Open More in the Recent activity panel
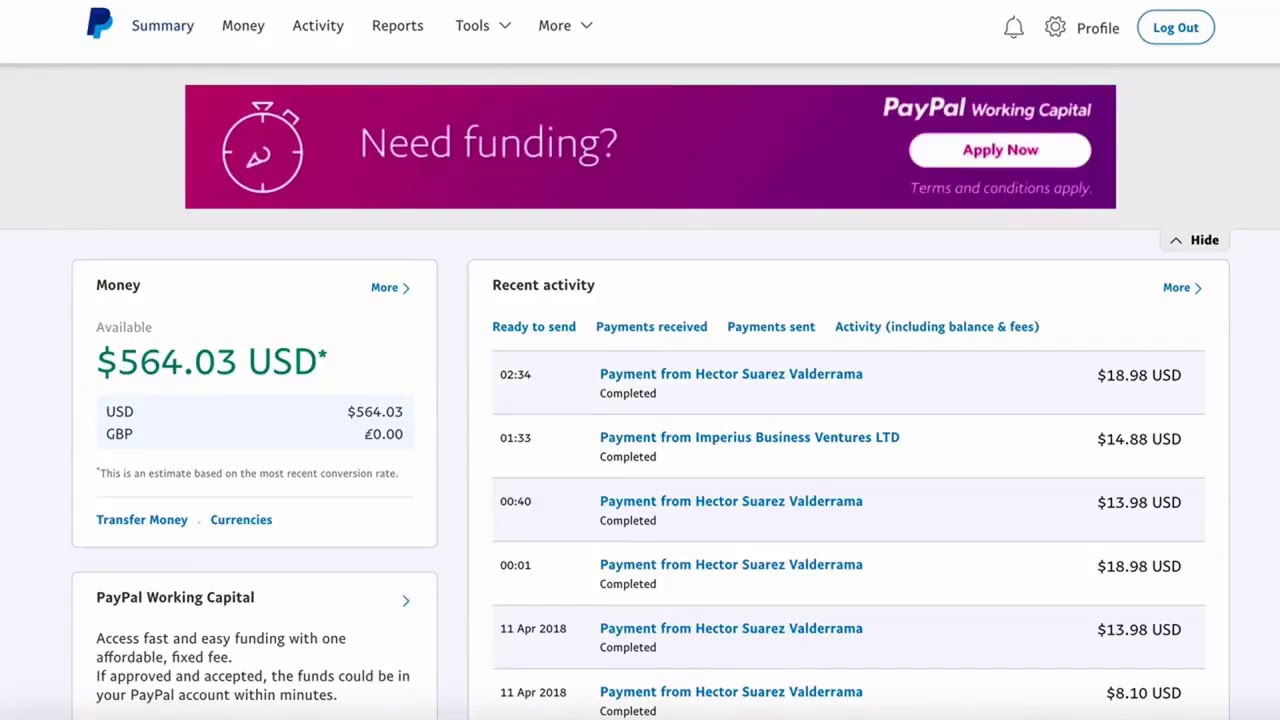Image resolution: width=1280 pixels, height=720 pixels. [1182, 288]
